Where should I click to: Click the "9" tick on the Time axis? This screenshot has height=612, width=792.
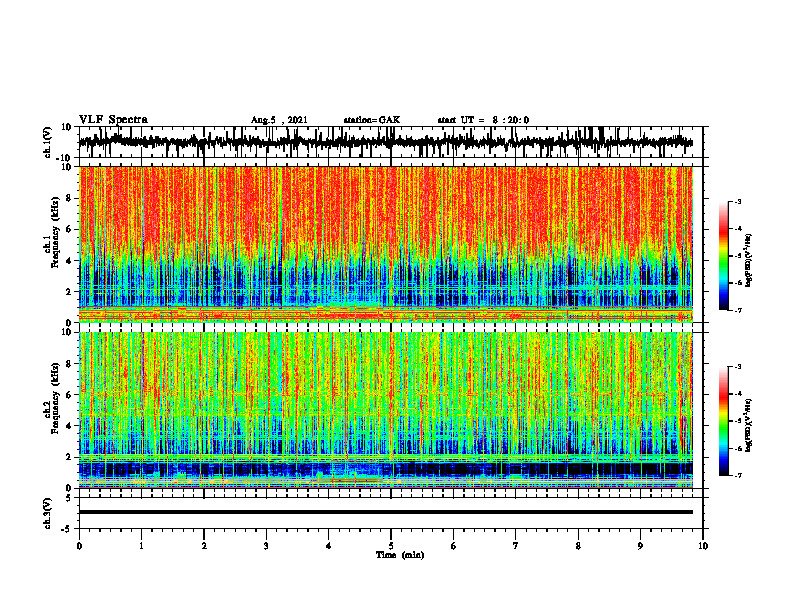coord(640,546)
